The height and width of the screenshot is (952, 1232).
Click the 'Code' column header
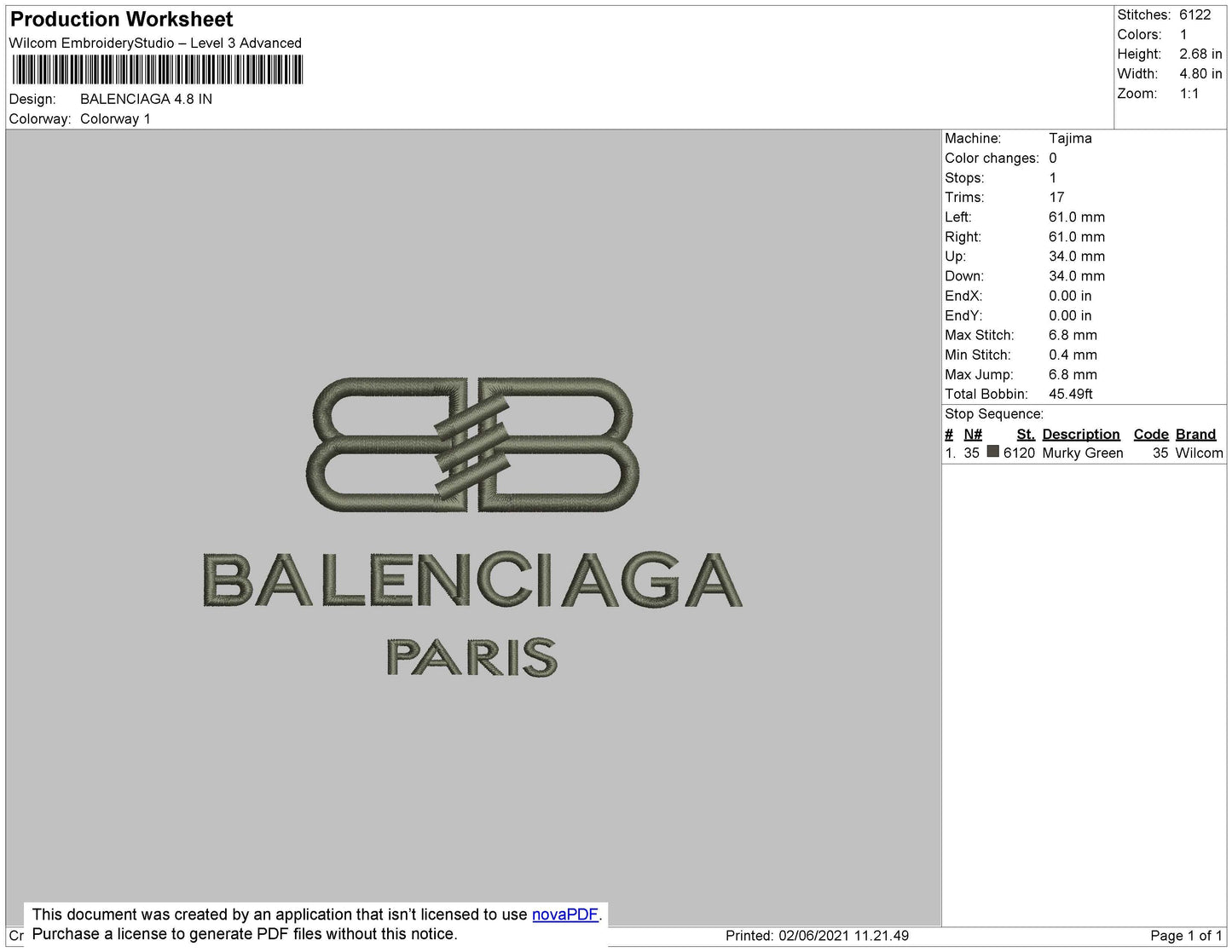coord(1151,435)
